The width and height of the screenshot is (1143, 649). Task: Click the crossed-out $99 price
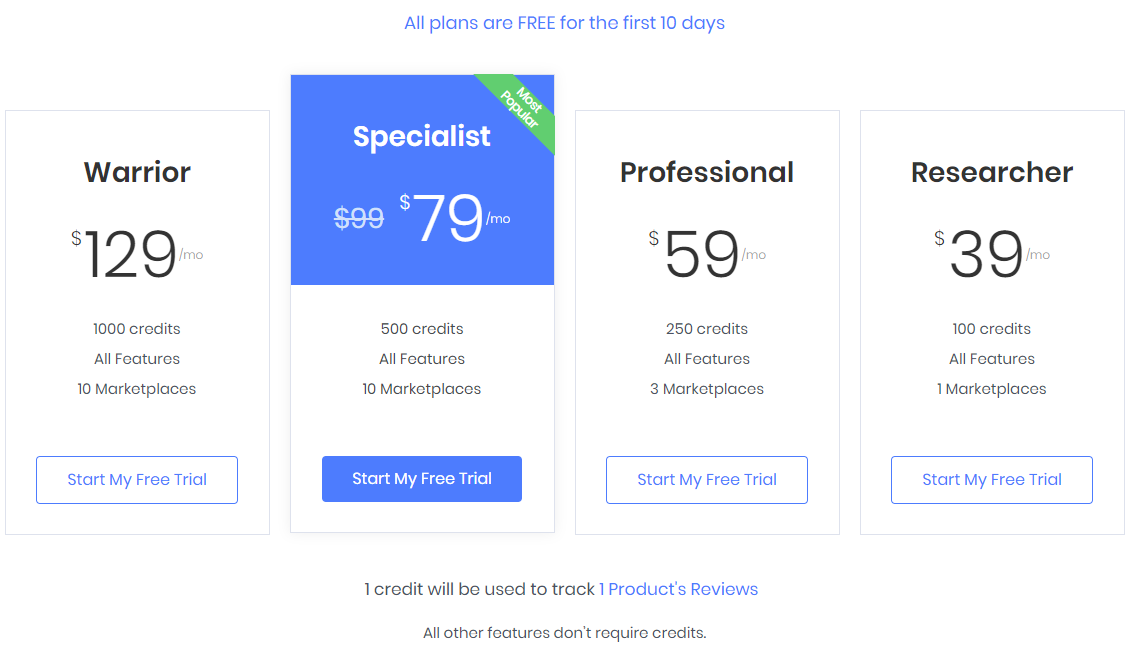pyautogui.click(x=359, y=218)
